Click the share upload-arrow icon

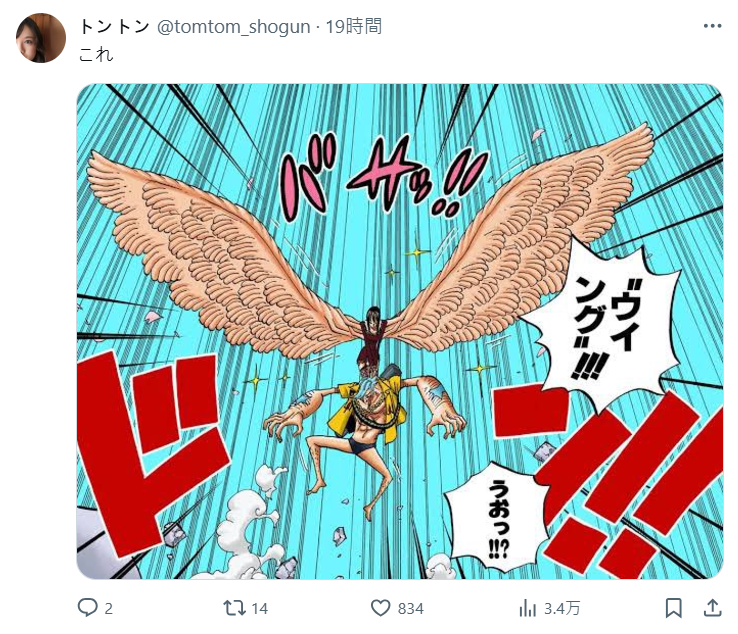713,608
